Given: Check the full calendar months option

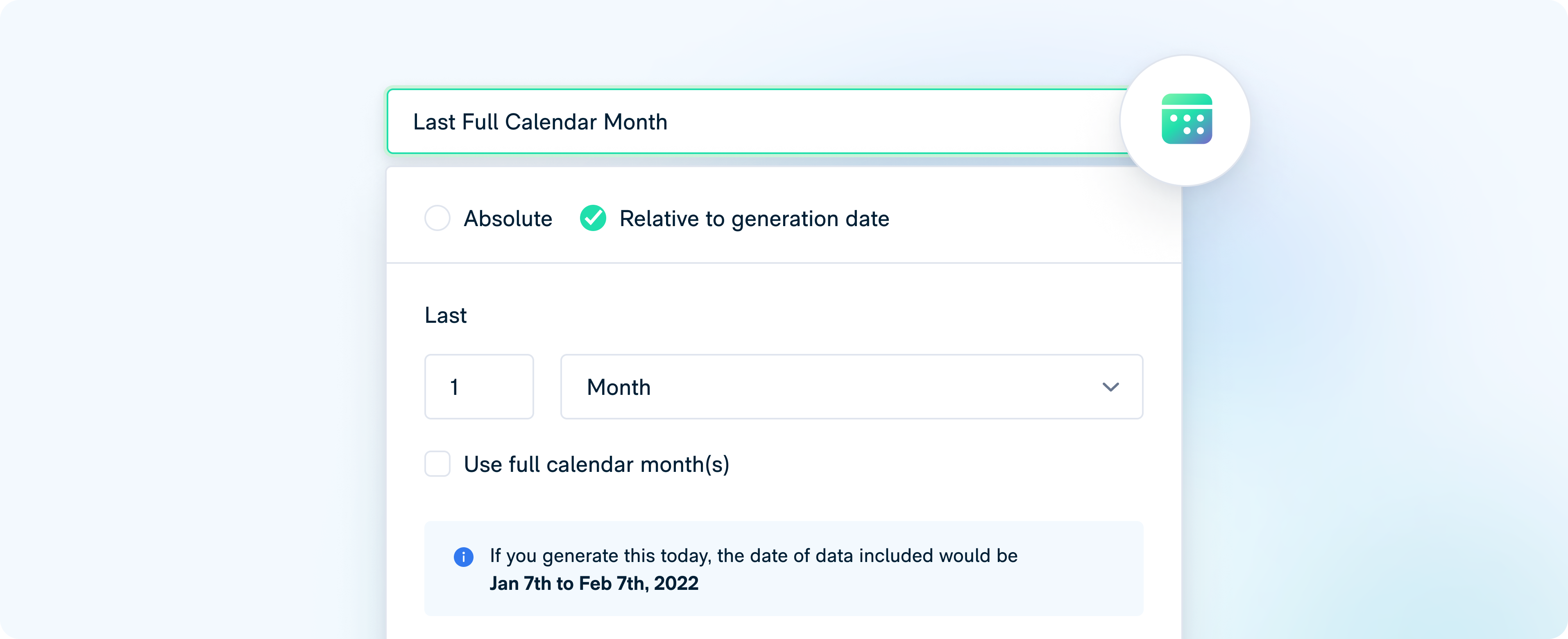Looking at the screenshot, I should [x=437, y=465].
